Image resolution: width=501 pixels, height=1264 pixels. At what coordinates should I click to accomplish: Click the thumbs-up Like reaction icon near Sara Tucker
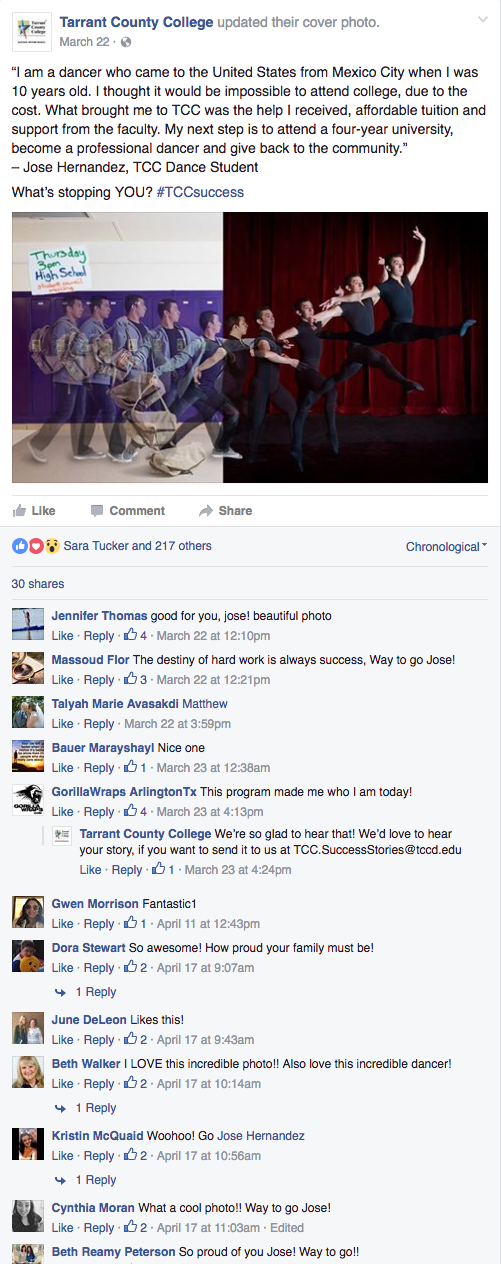tap(19, 546)
